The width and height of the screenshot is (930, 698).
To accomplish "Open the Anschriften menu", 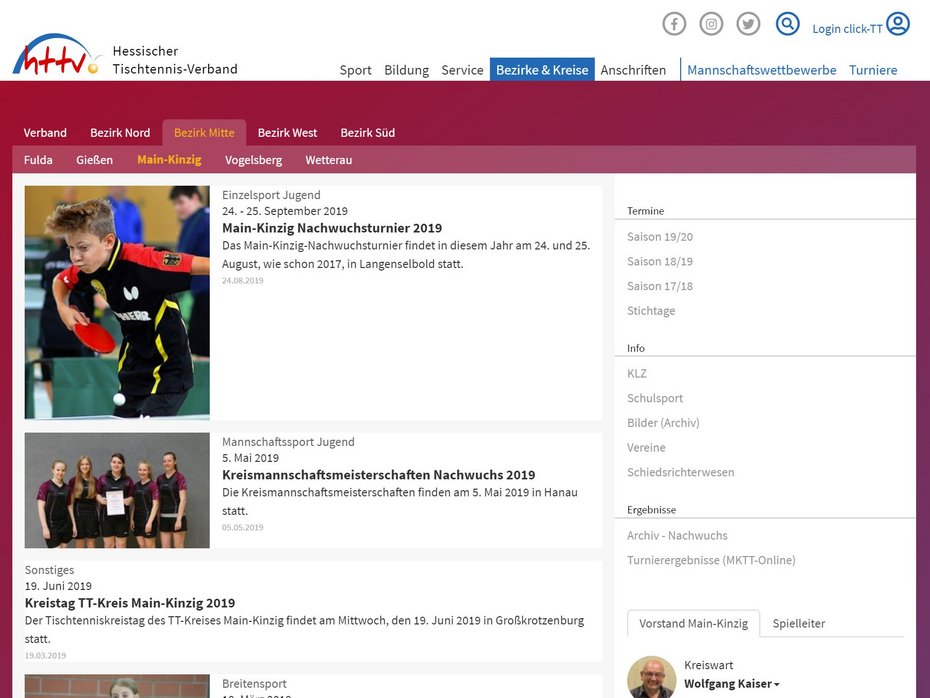I will pyautogui.click(x=633, y=70).
